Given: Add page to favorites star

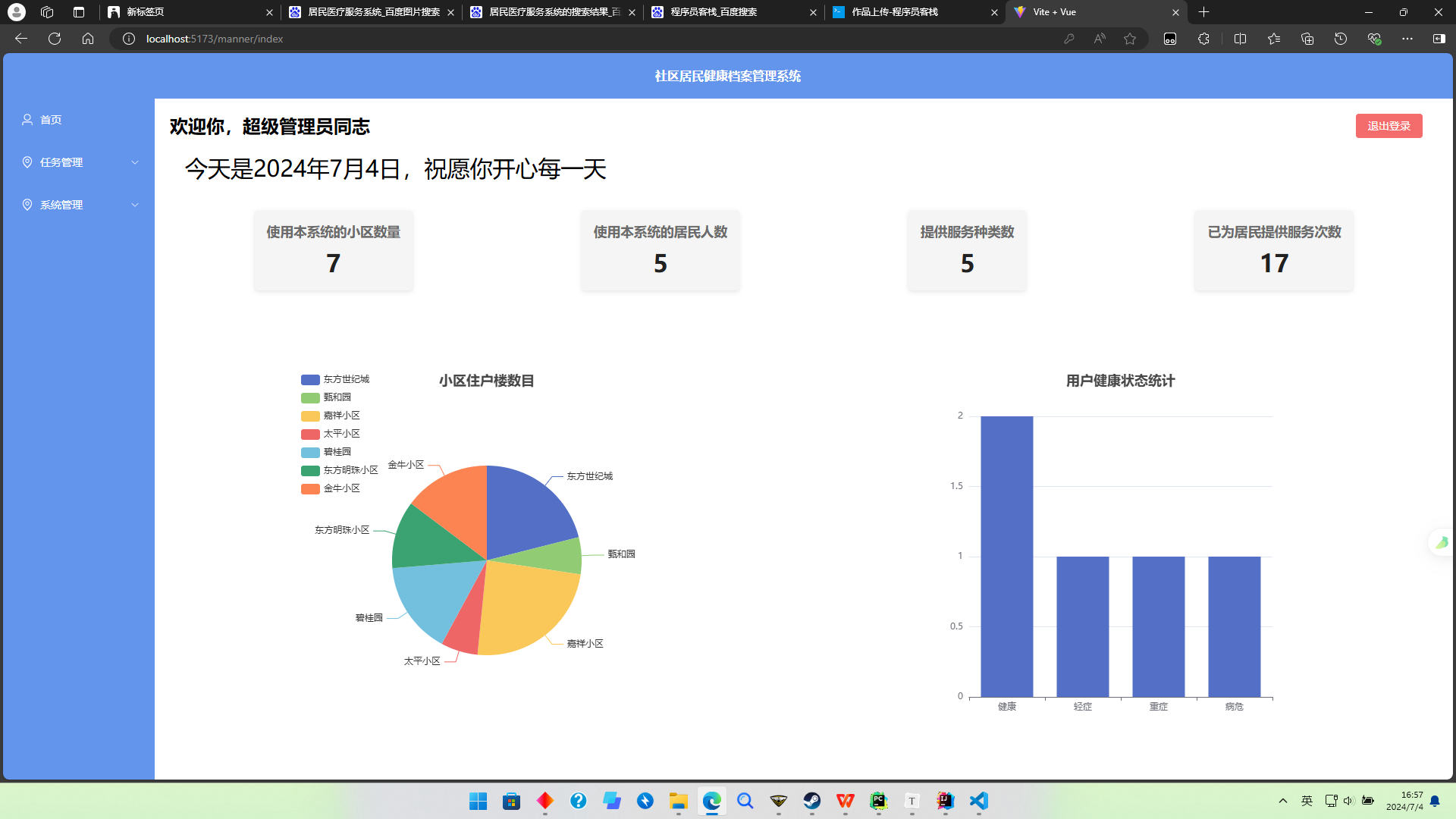Looking at the screenshot, I should (1130, 39).
